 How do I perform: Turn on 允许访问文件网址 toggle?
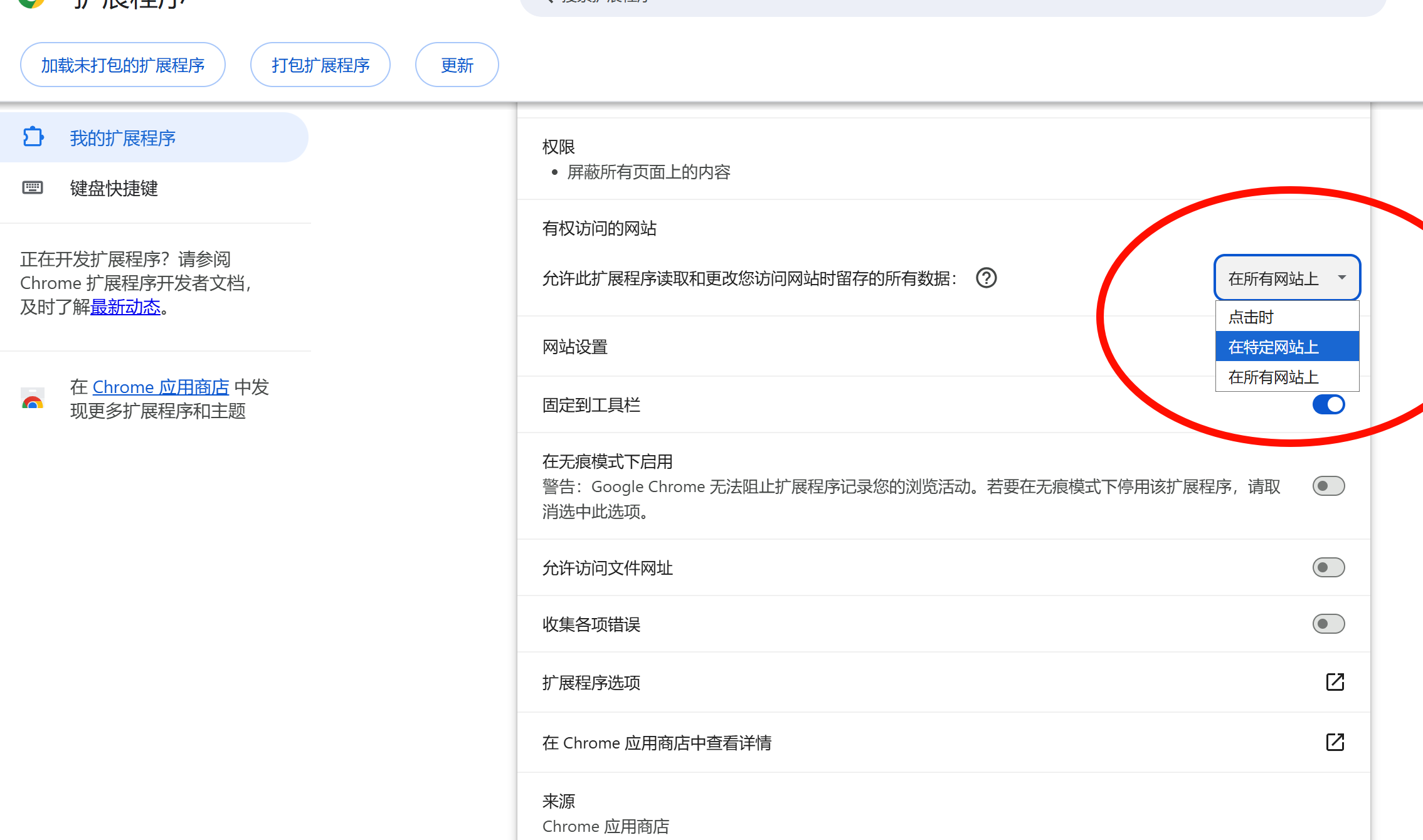1328,567
